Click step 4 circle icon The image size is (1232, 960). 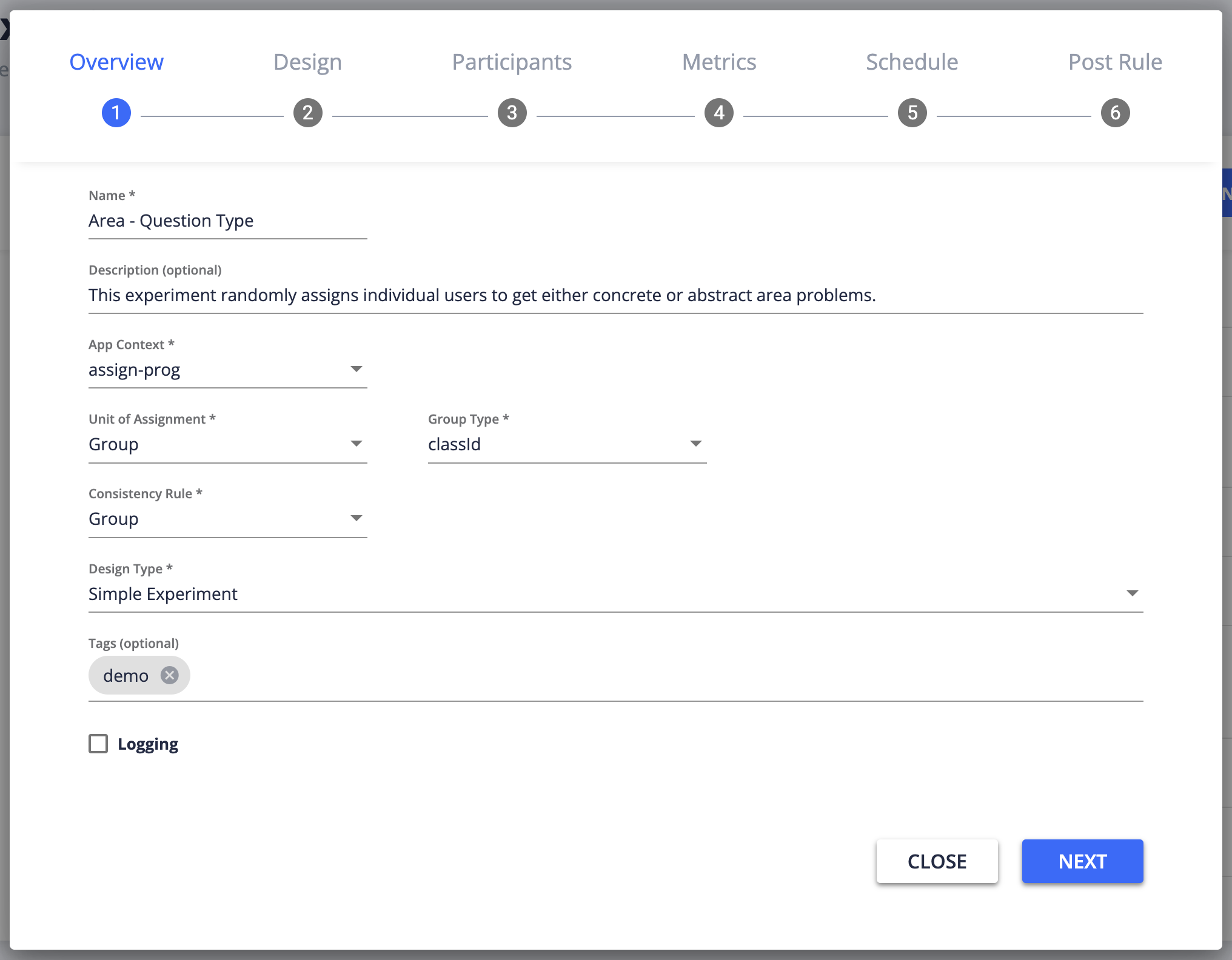[718, 113]
